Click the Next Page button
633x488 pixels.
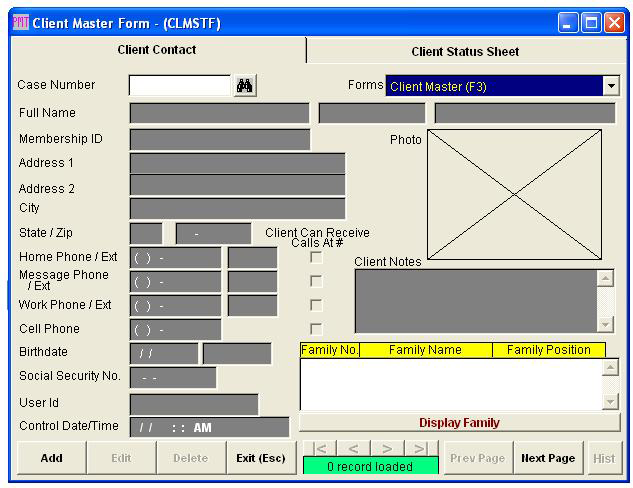pos(548,458)
